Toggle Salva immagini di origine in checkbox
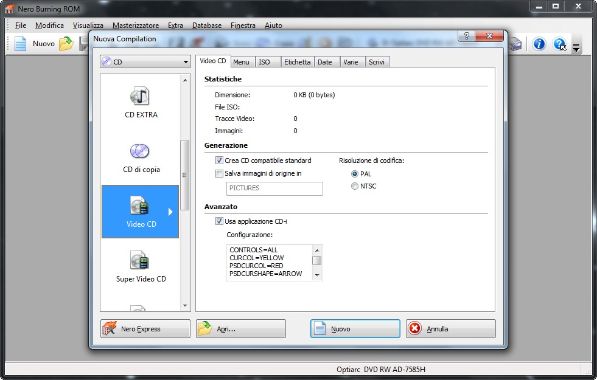597x380 pixels. pyautogui.click(x=219, y=174)
